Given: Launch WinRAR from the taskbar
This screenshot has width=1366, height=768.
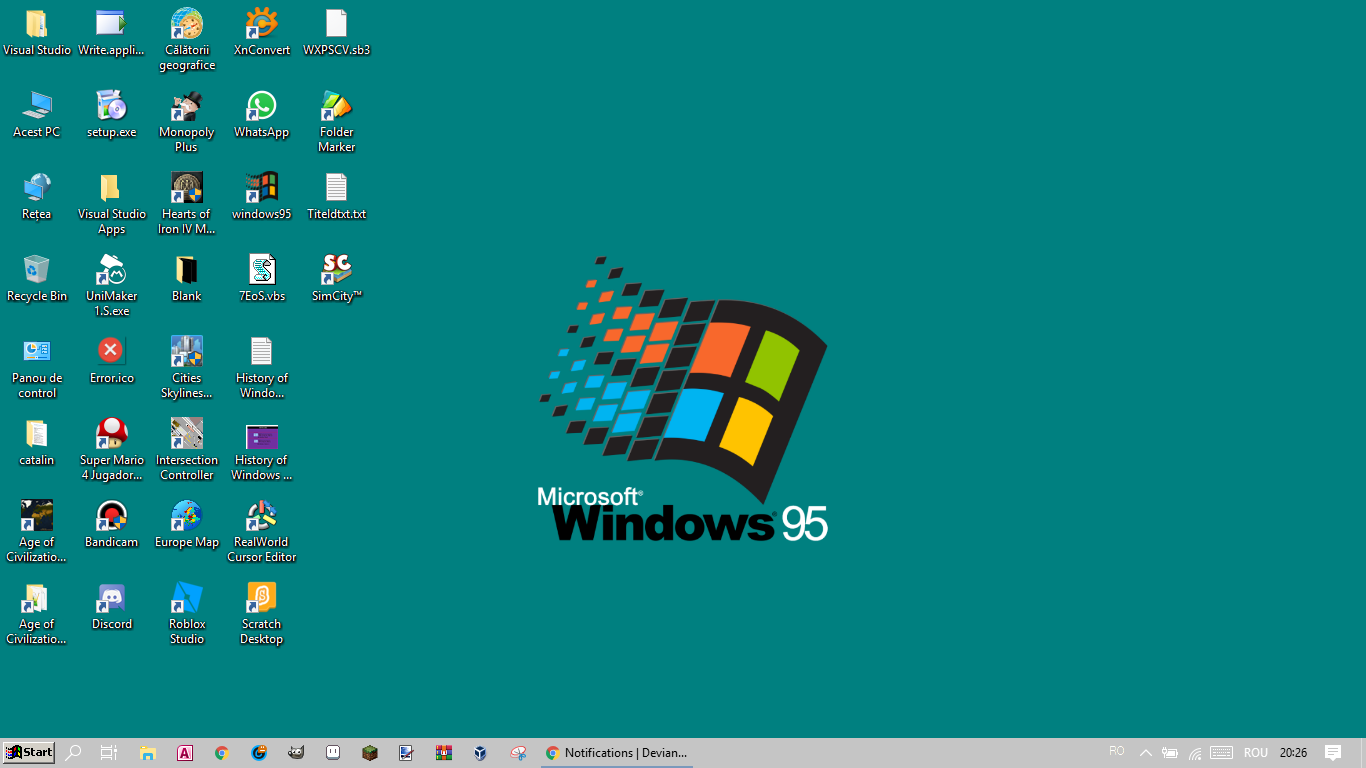Looking at the screenshot, I should [444, 753].
